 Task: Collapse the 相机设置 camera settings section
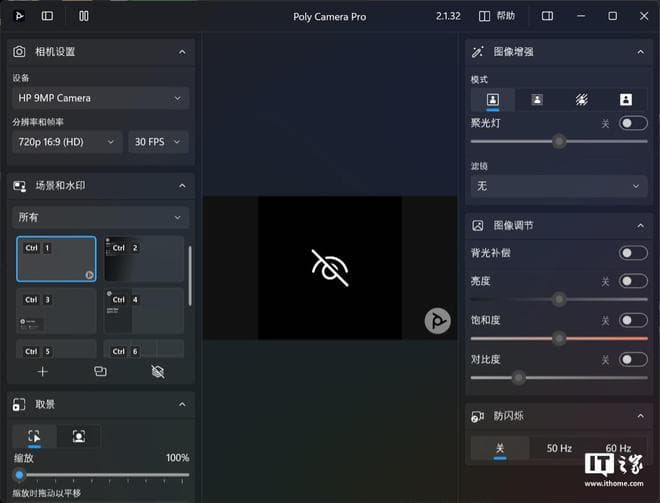click(x=181, y=51)
